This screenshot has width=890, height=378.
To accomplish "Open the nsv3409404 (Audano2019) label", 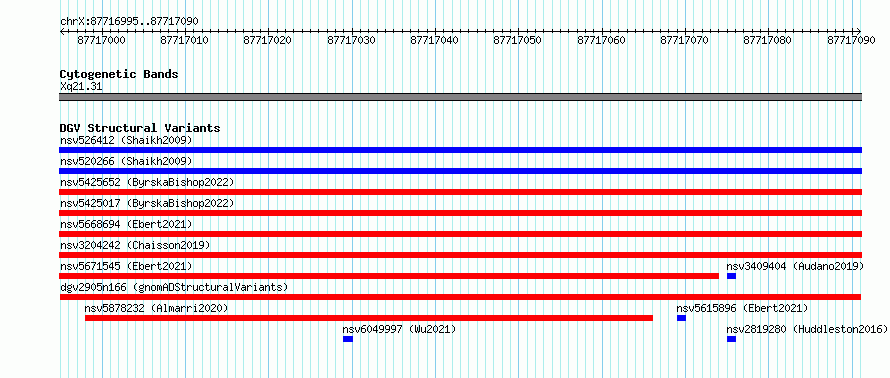I will (795, 266).
